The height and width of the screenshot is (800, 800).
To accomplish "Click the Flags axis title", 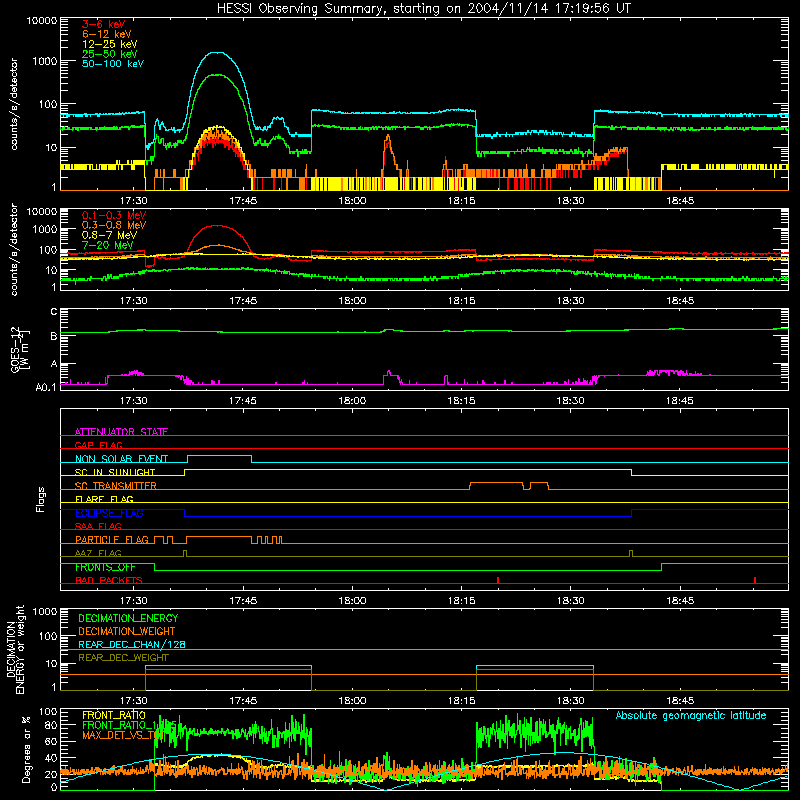I will point(40,499).
